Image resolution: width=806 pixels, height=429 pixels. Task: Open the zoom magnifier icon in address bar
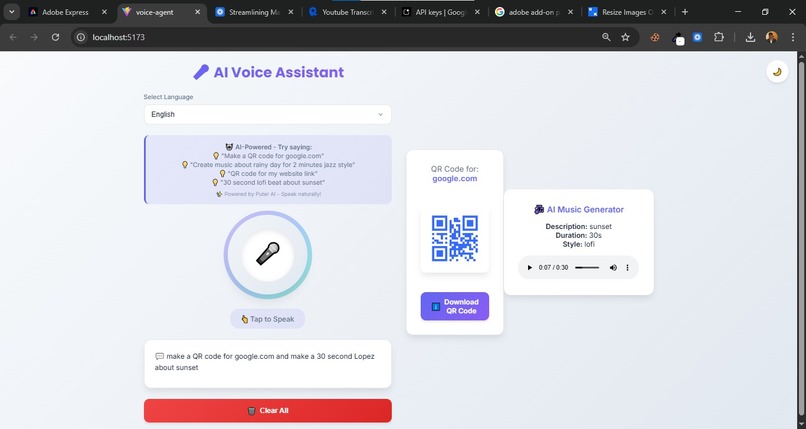tap(607, 37)
